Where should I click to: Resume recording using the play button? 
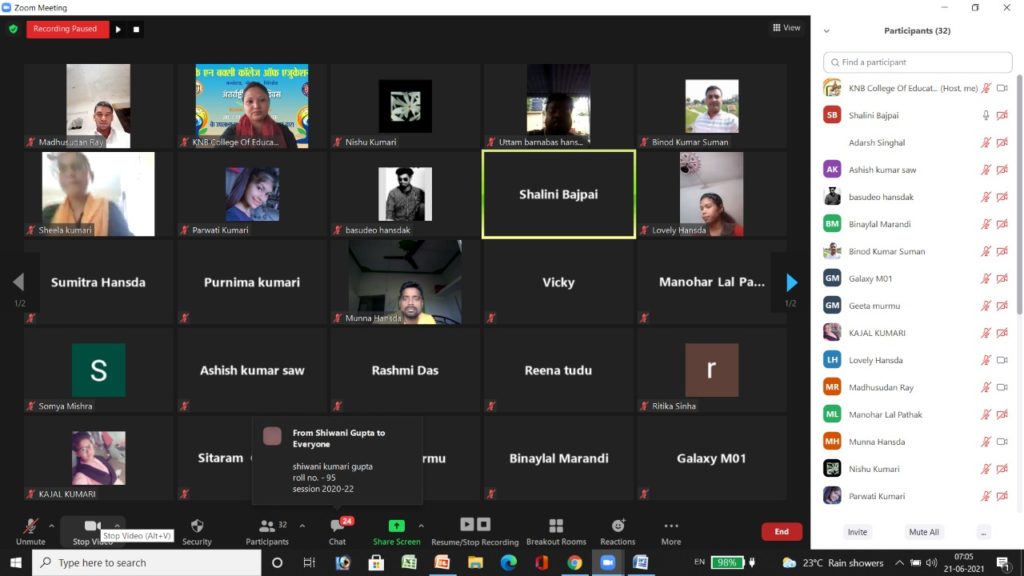tap(118, 29)
